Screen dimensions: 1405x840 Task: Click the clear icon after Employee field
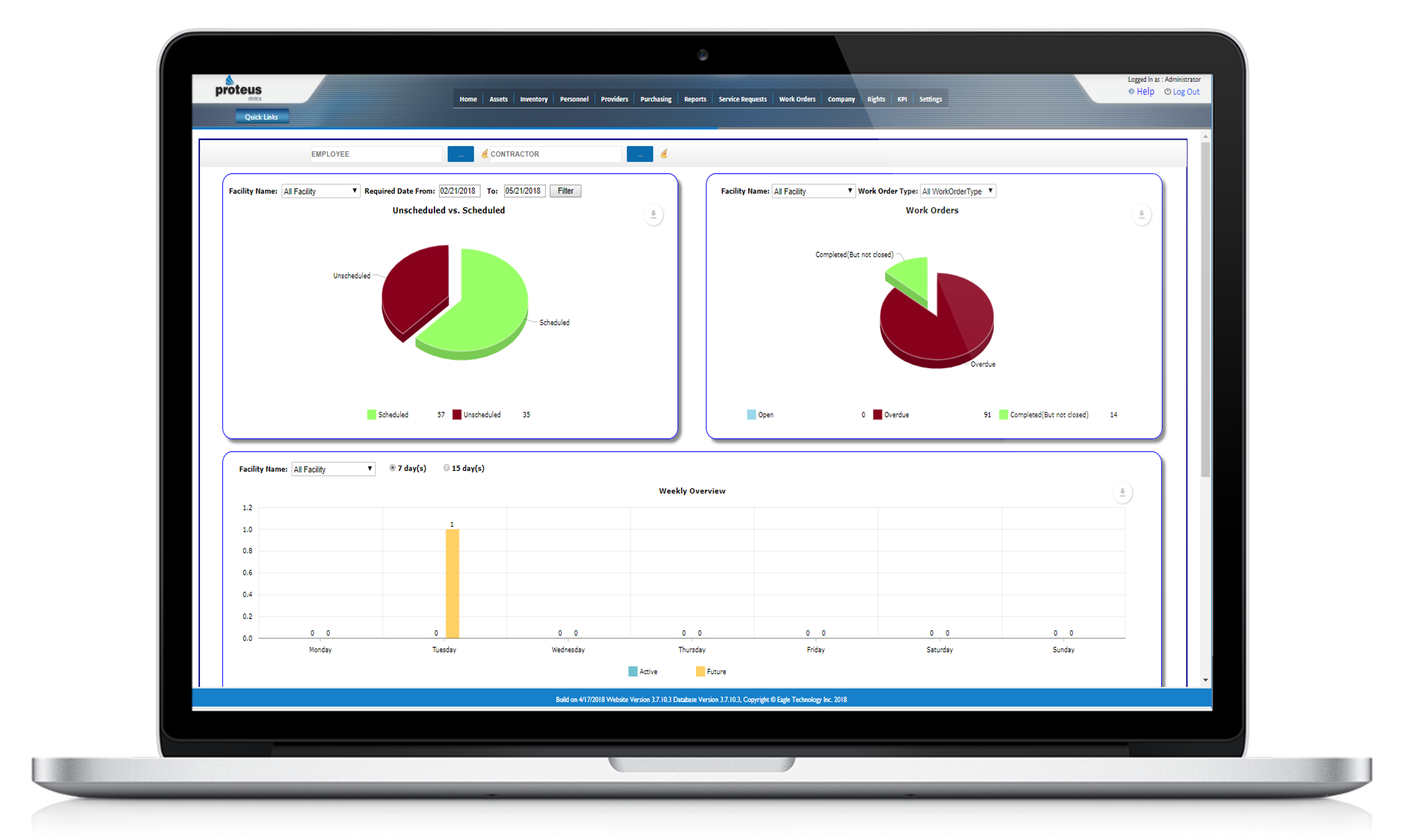tap(485, 153)
